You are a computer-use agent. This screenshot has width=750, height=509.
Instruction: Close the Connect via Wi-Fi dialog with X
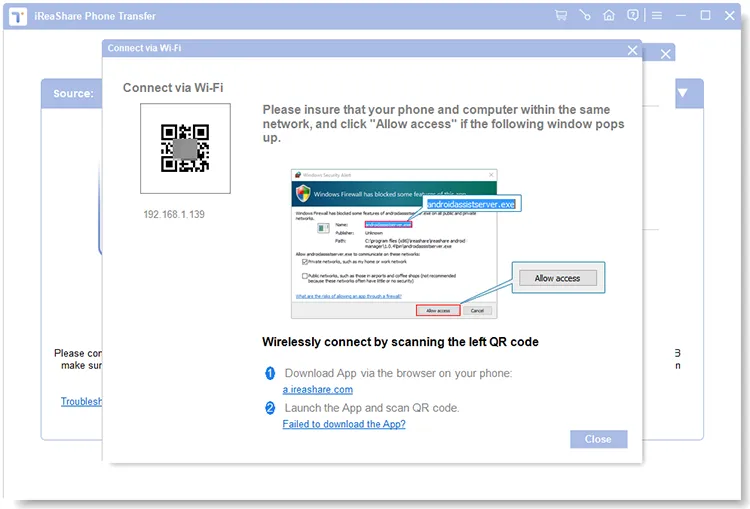pyautogui.click(x=632, y=50)
